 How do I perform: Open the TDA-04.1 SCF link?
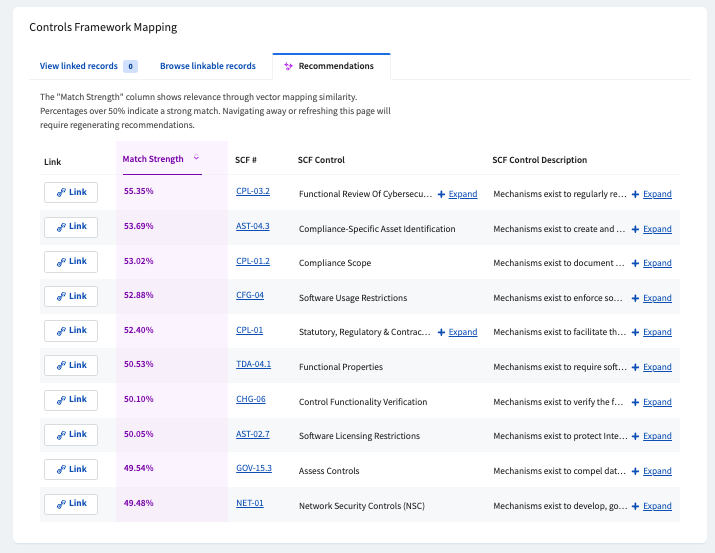coord(252,364)
